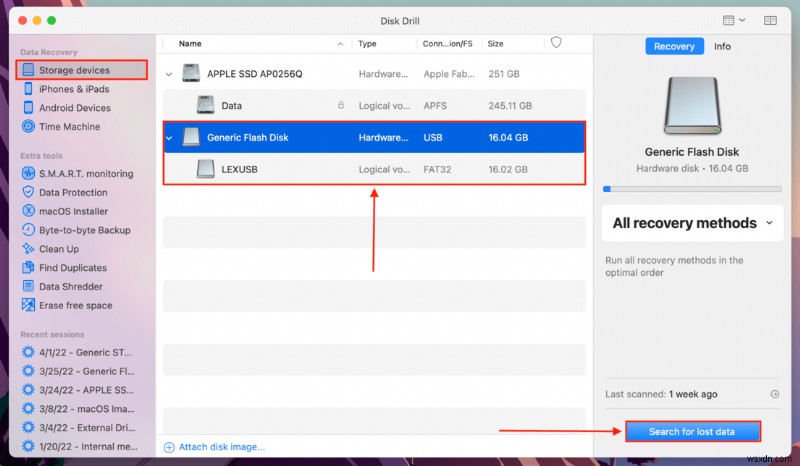Click the last scanned details arrow icon

(774, 394)
